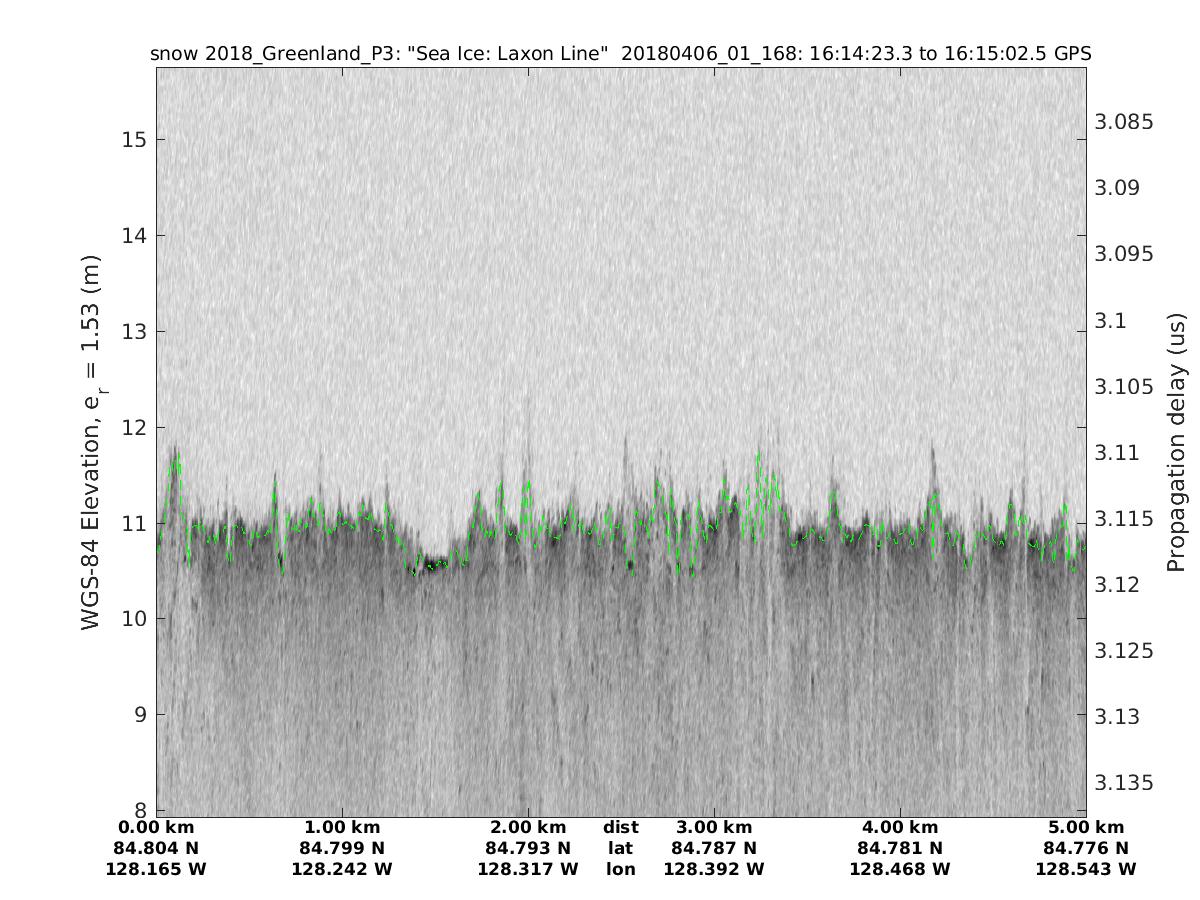
Task: Click the 84.787 N latitude label
Action: 714,848
